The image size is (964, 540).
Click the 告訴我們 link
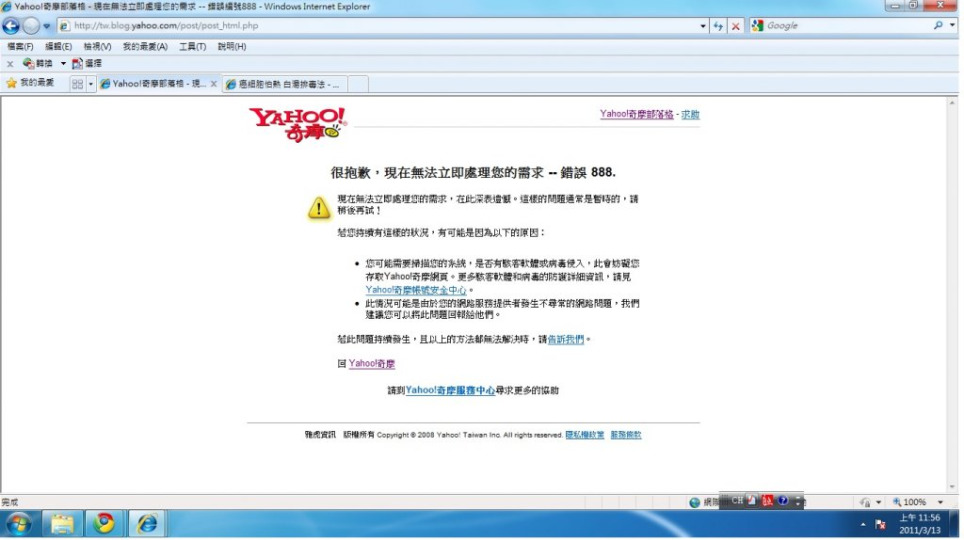566,340
